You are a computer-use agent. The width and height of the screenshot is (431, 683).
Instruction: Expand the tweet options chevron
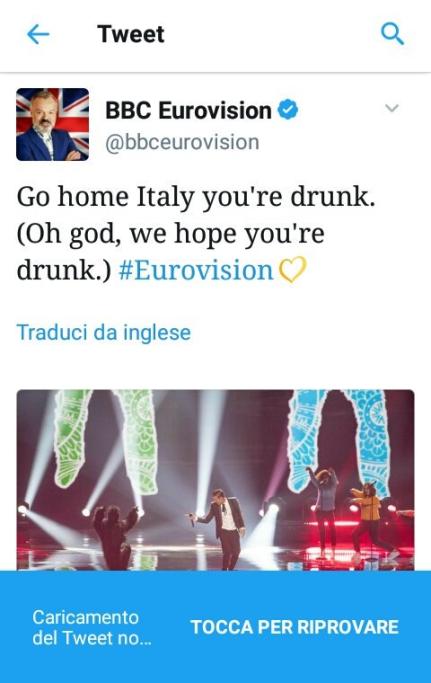(392, 108)
